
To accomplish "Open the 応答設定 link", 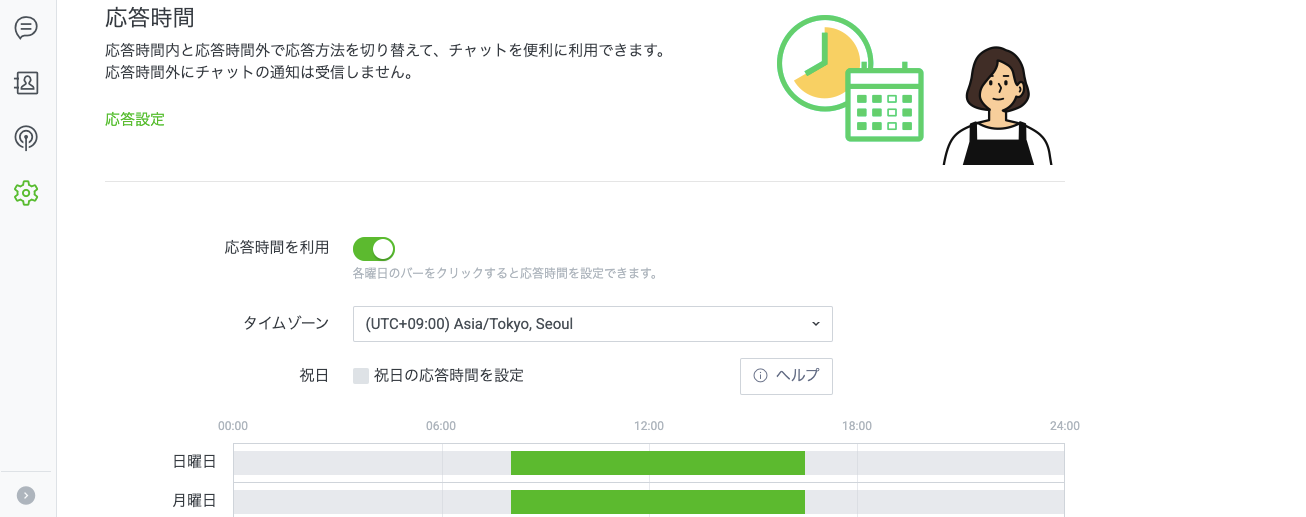I will pos(135,119).
